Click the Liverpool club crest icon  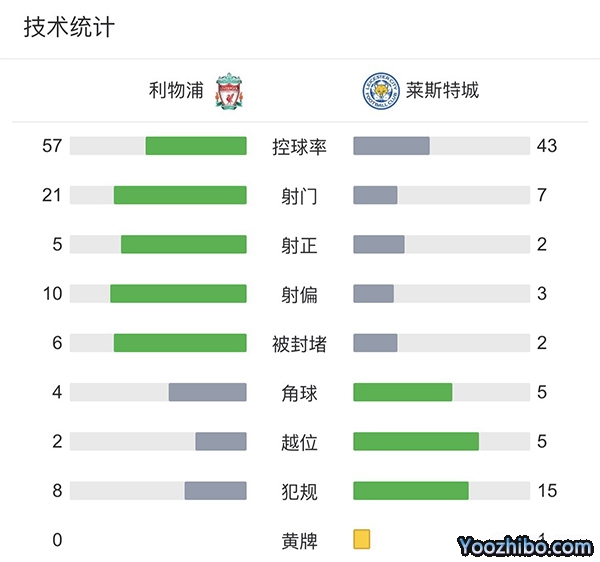click(x=230, y=91)
